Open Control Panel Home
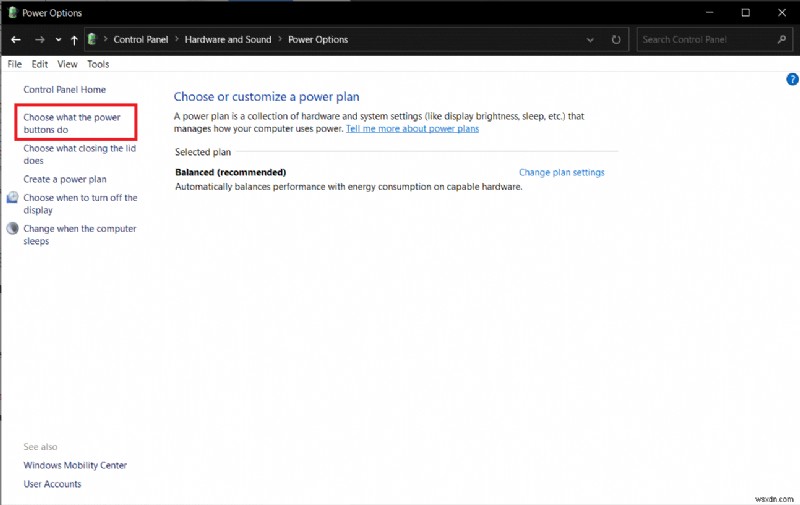800x505 pixels. 64,90
